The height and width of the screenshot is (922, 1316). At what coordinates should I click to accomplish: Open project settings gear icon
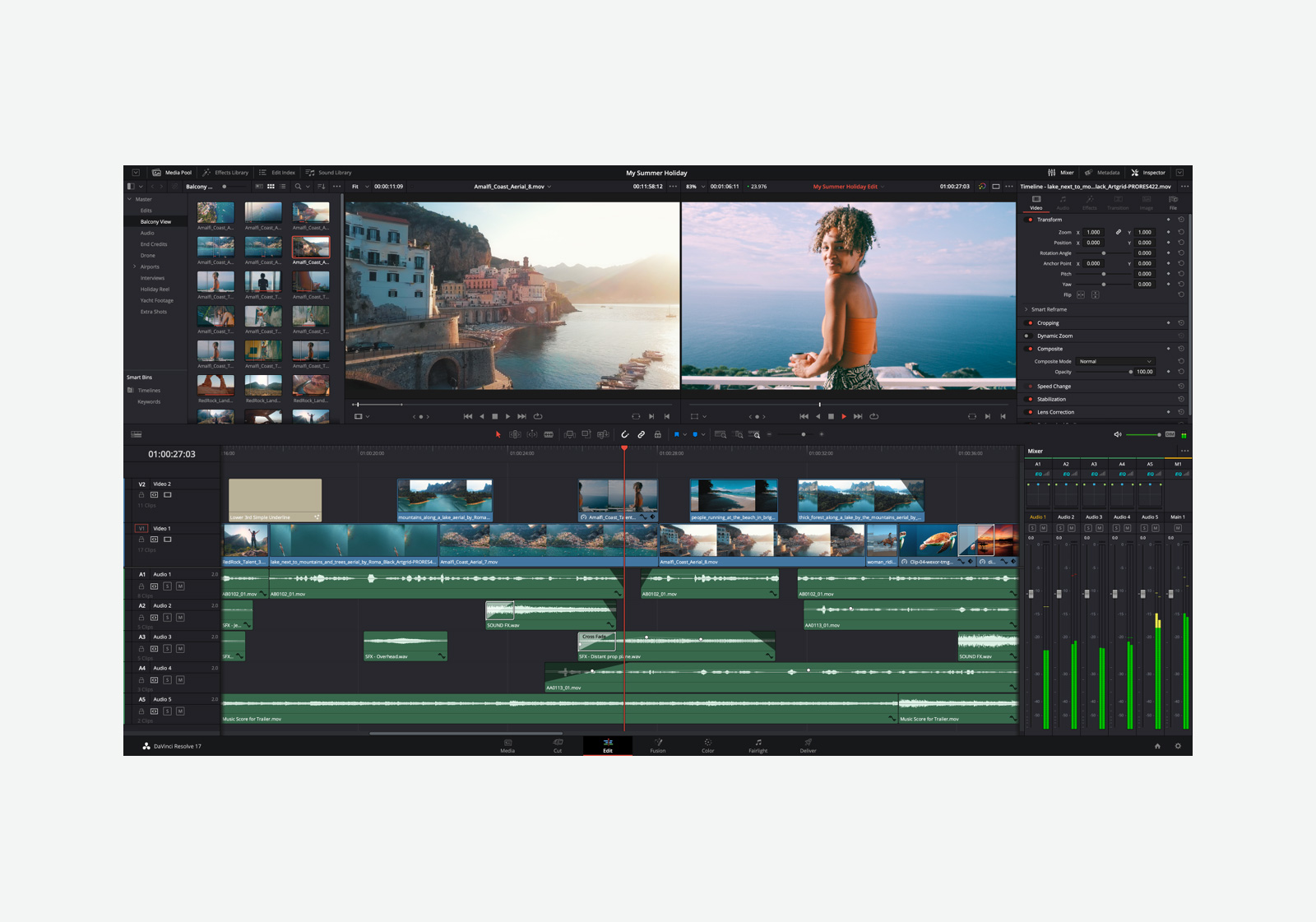coord(1178,746)
